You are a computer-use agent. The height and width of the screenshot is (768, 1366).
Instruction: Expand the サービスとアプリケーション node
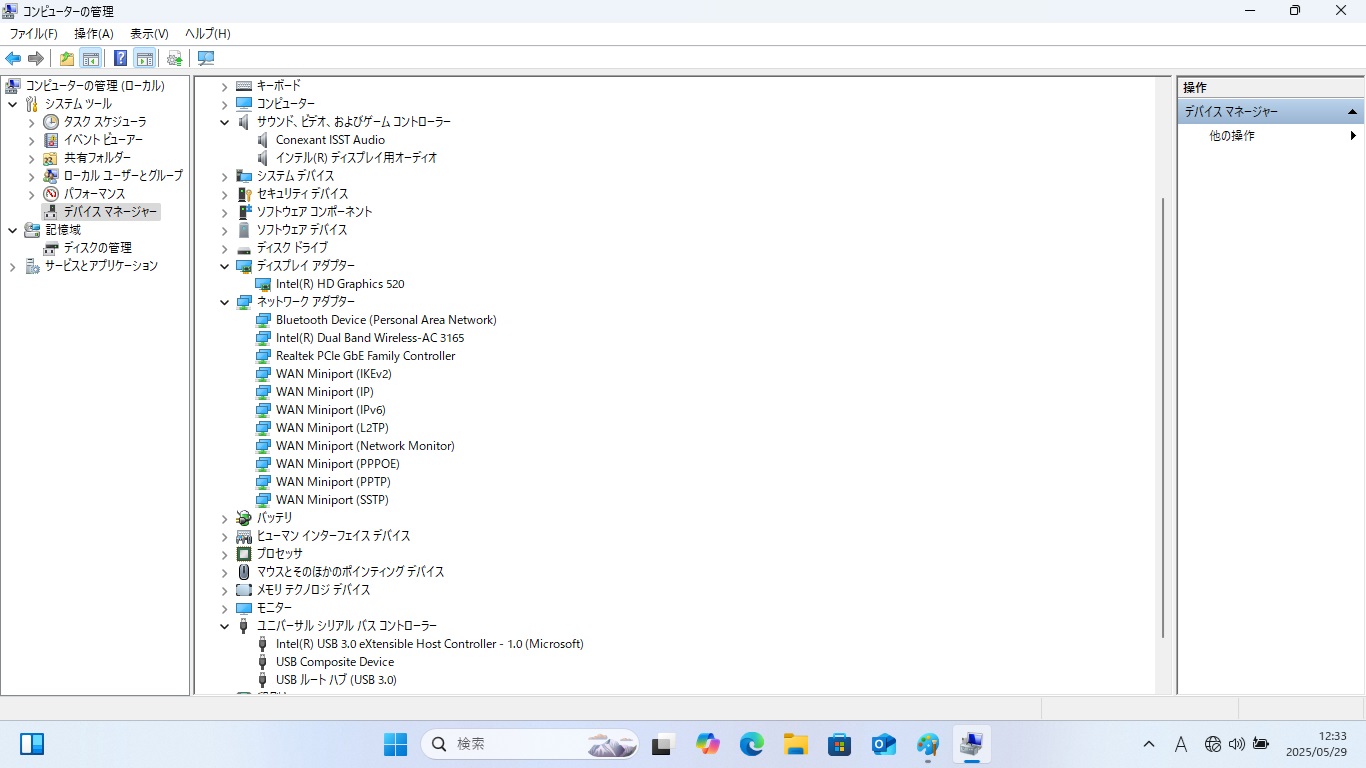(12, 266)
